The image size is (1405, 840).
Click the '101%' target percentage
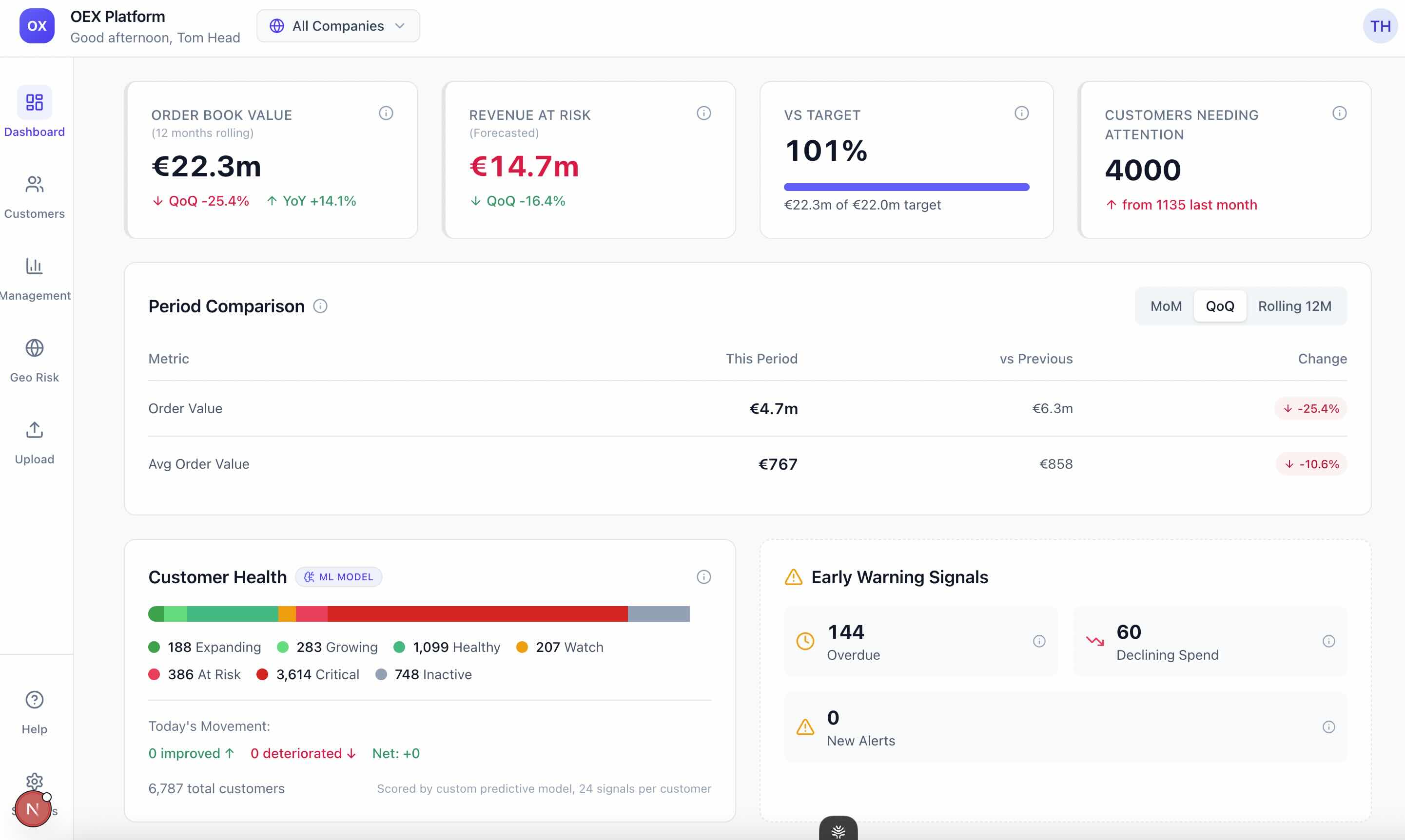coord(826,151)
